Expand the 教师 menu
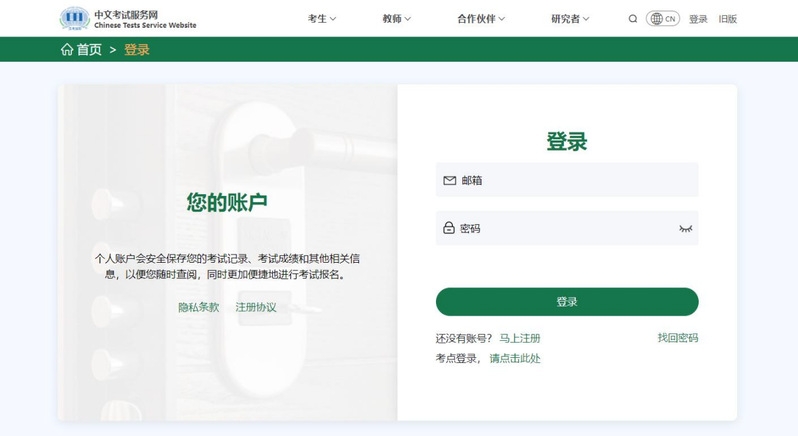 [396, 19]
